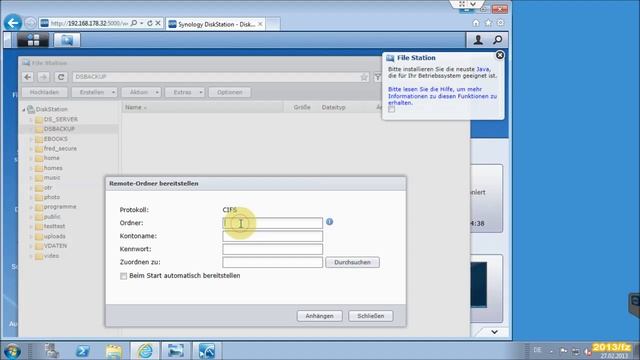This screenshot has height=360, width=640.
Task: Expand the DS_SERVER folder node
Action: click(31, 119)
